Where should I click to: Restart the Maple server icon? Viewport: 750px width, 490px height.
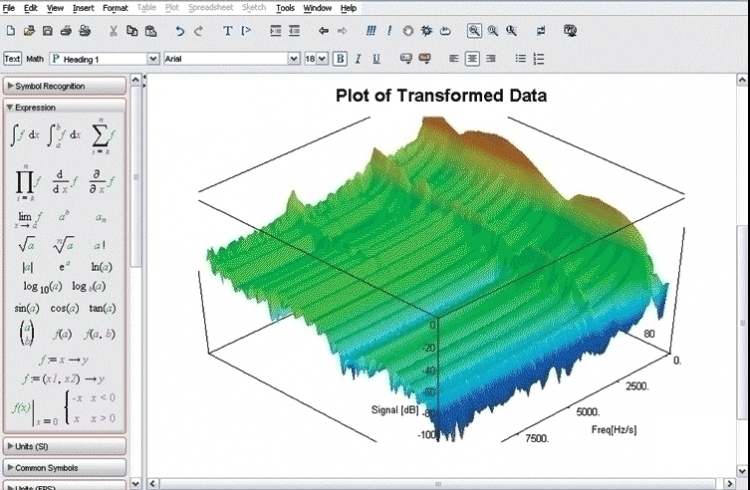(x=445, y=31)
